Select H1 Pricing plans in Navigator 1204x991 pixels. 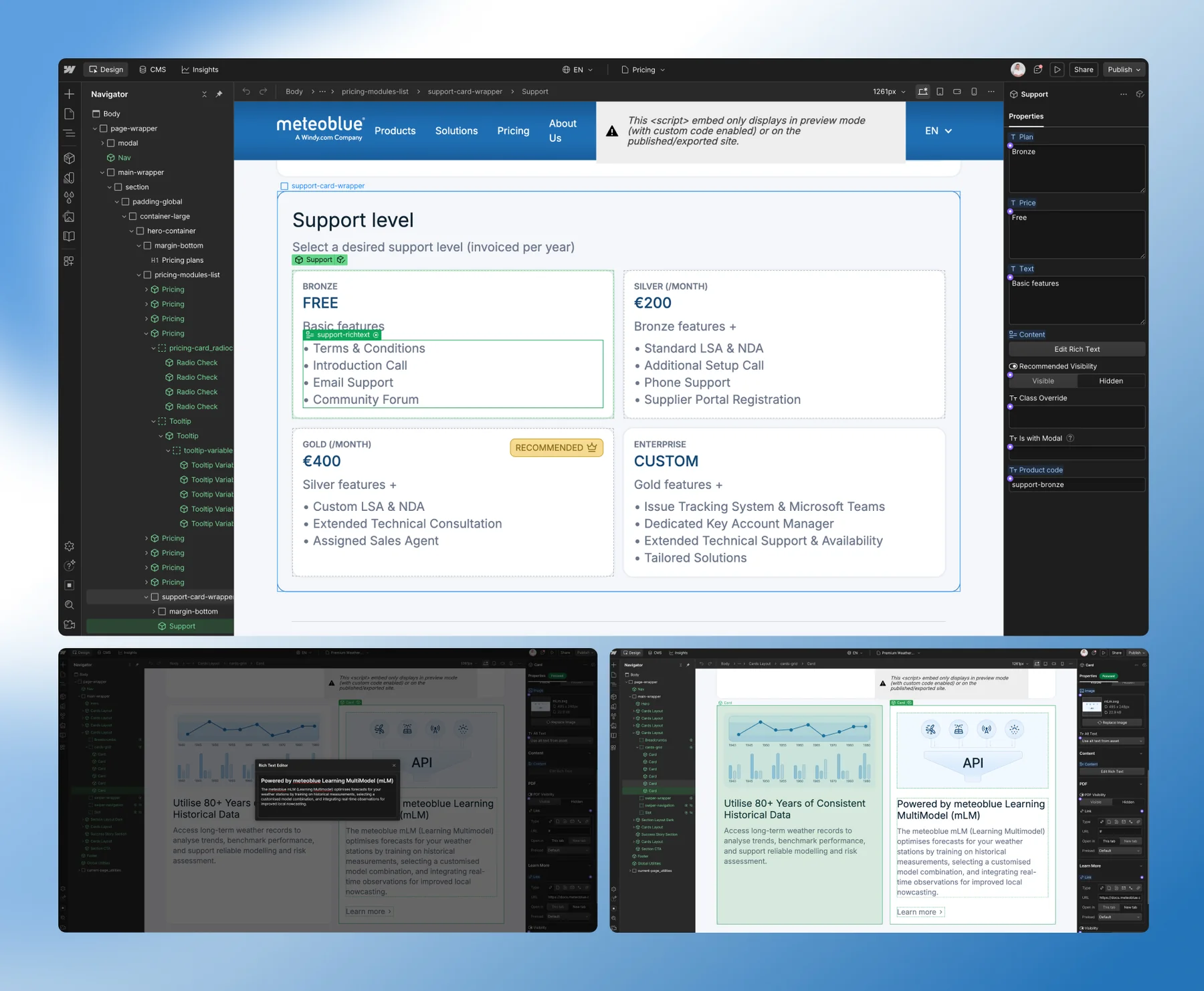pos(177,260)
